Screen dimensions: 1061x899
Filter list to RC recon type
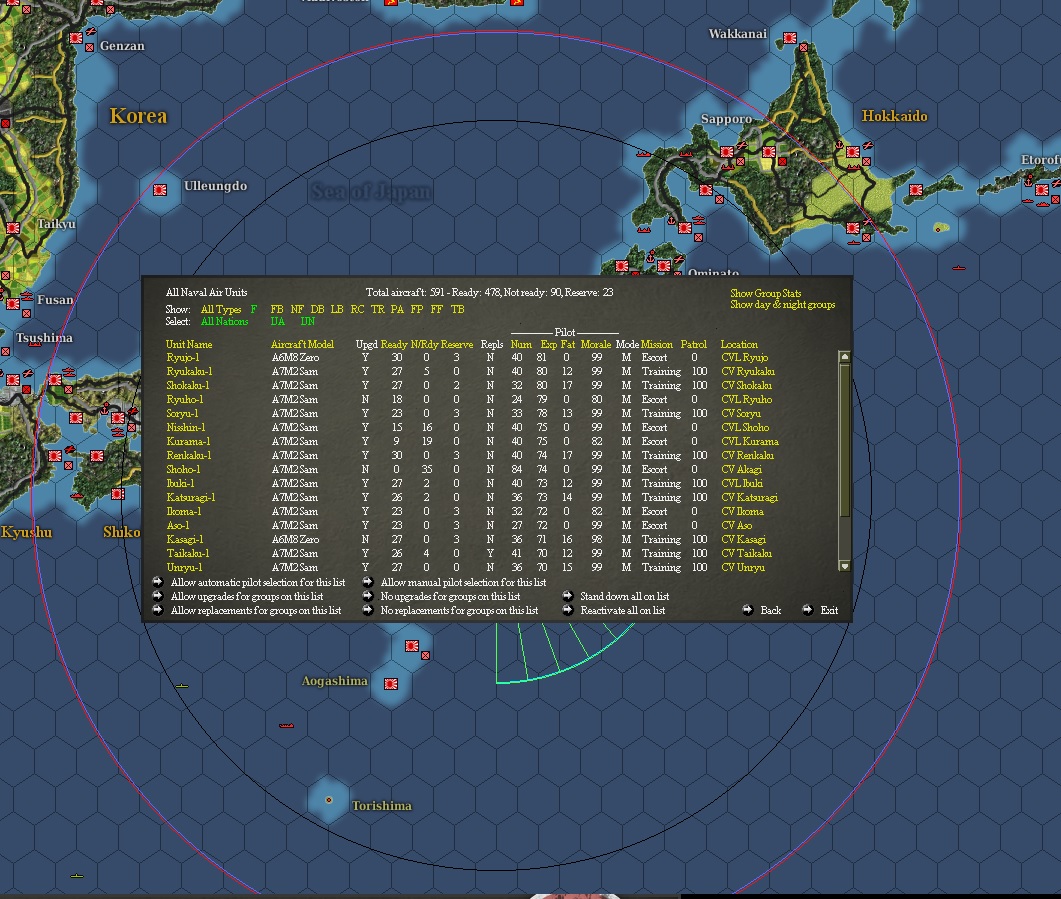357,309
